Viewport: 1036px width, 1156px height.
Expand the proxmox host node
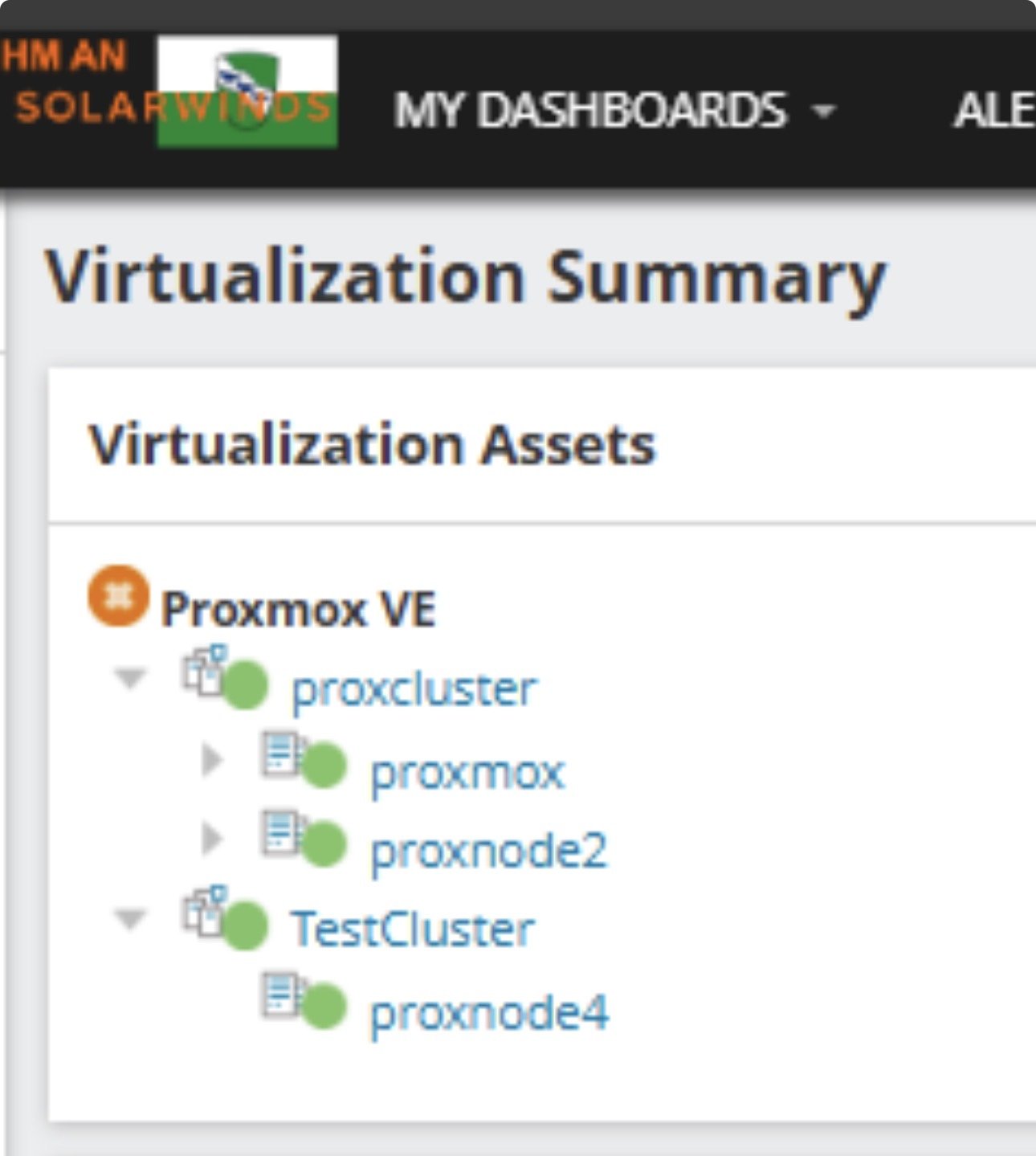pyautogui.click(x=211, y=759)
